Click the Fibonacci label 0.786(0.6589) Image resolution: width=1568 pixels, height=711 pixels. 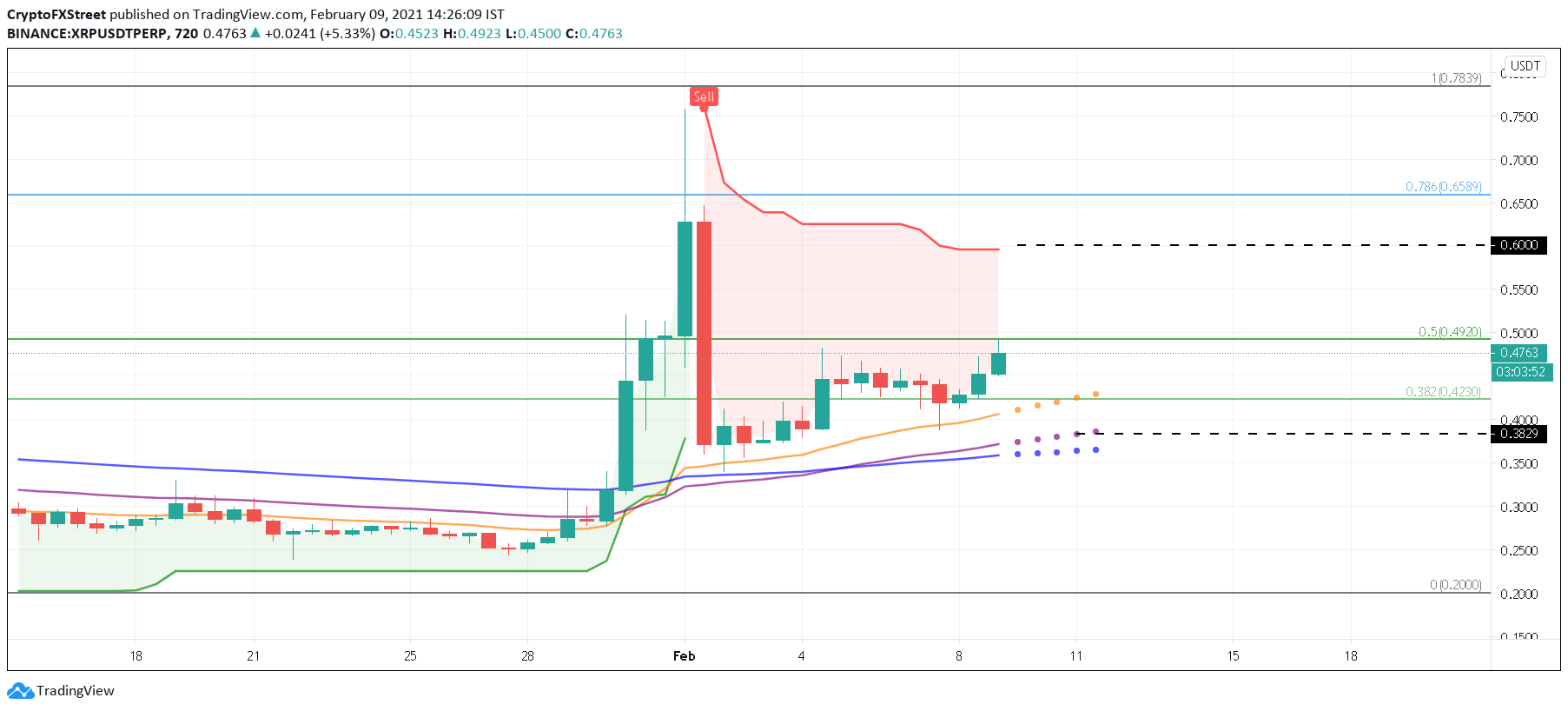[x=1444, y=187]
